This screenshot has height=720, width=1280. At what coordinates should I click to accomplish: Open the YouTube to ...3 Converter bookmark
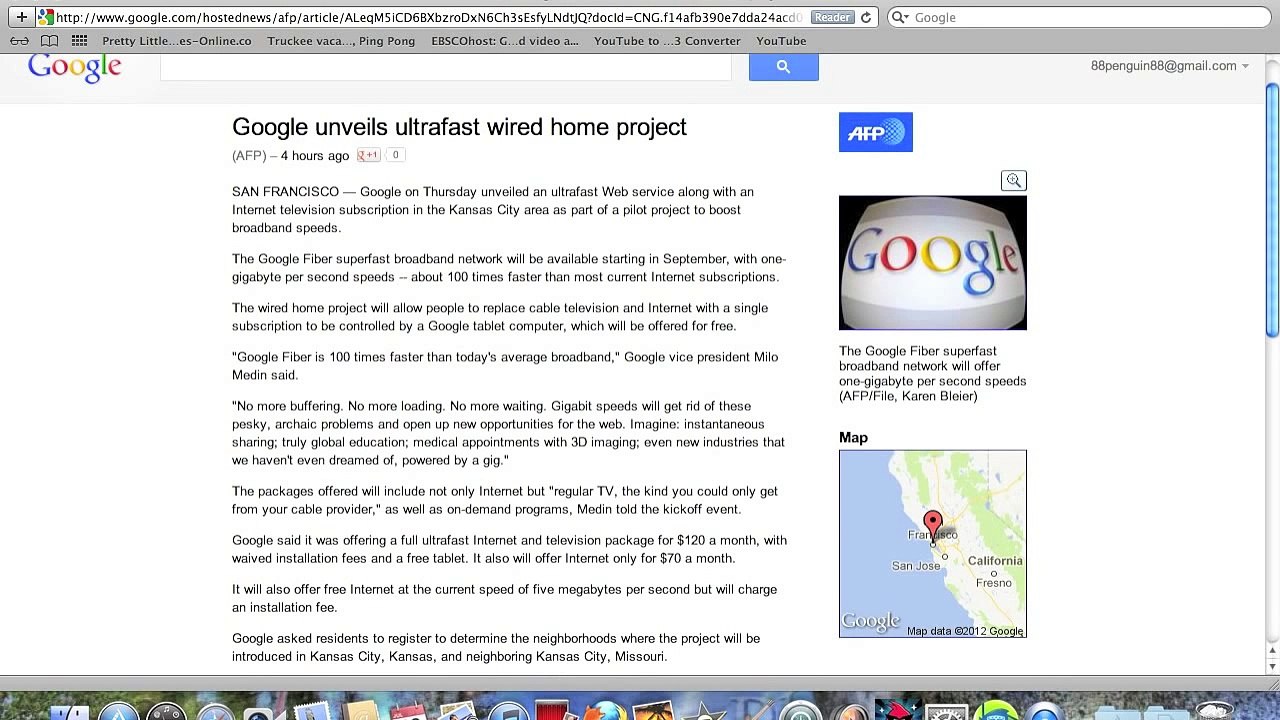click(667, 41)
